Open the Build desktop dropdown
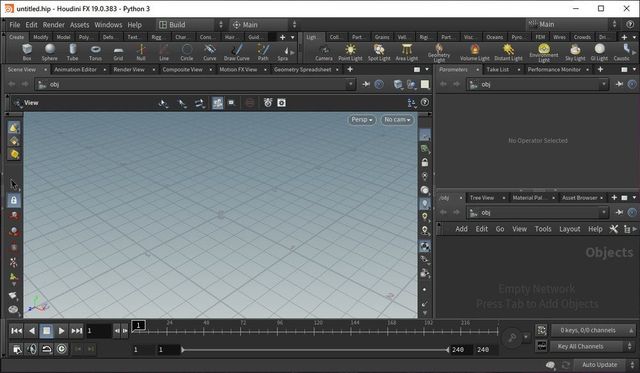This screenshot has height=373, width=640. 191,24
